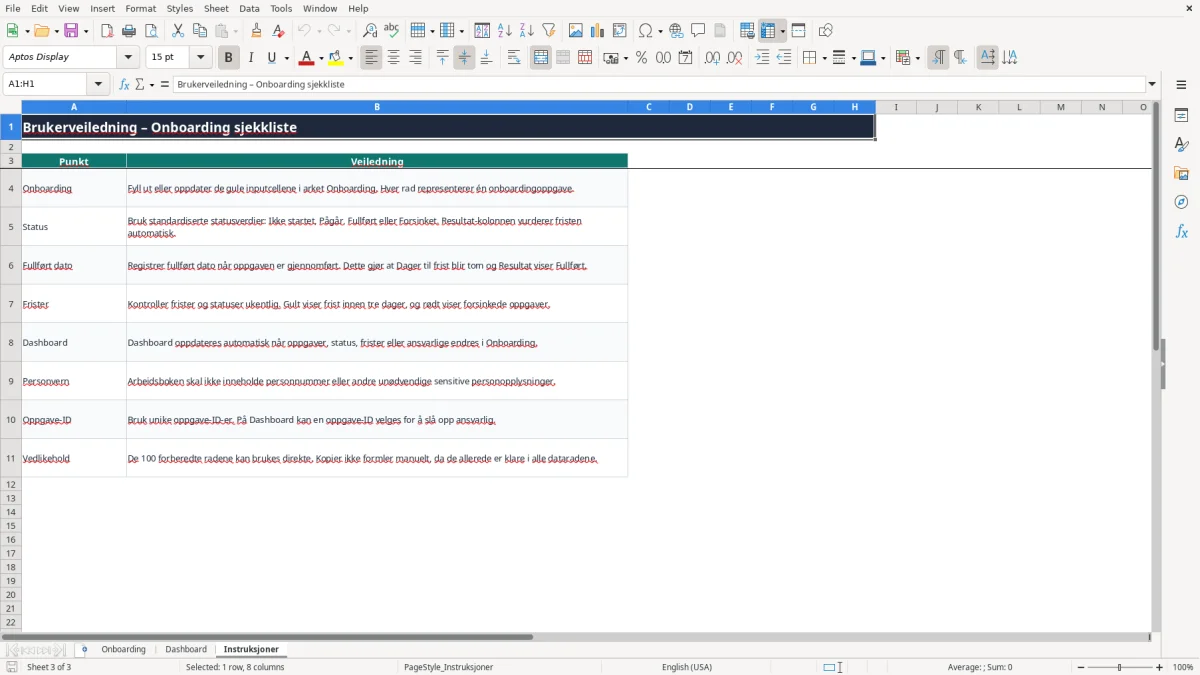Open the sidebar Gallery icon
Image resolution: width=1200 pixels, height=675 pixels.
tap(1181, 174)
